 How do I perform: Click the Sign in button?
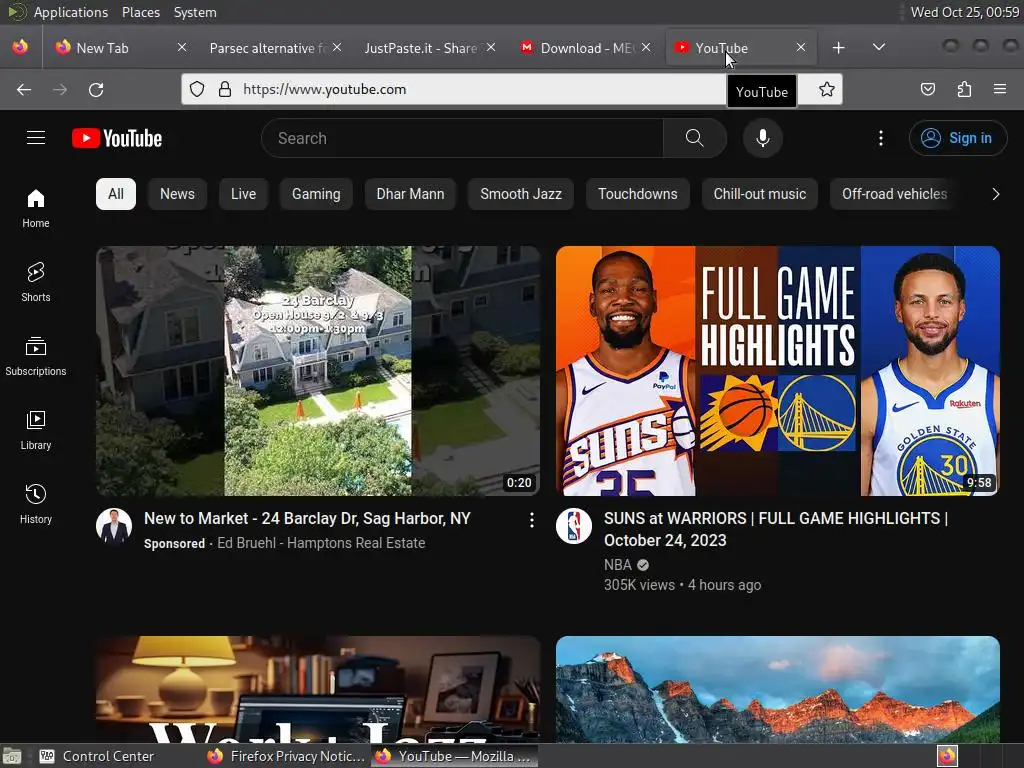958,138
